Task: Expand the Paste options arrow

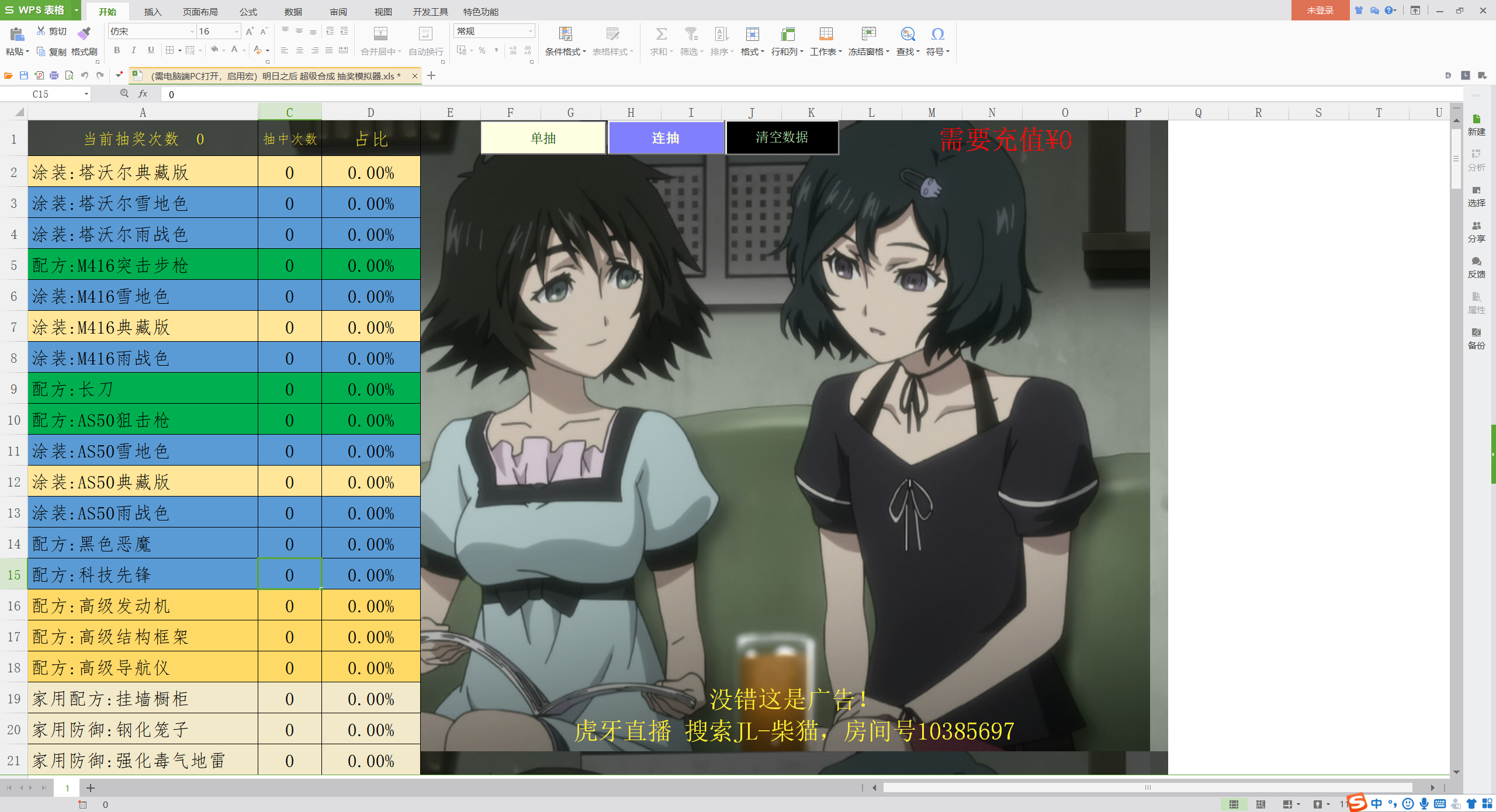Action: 27,52
